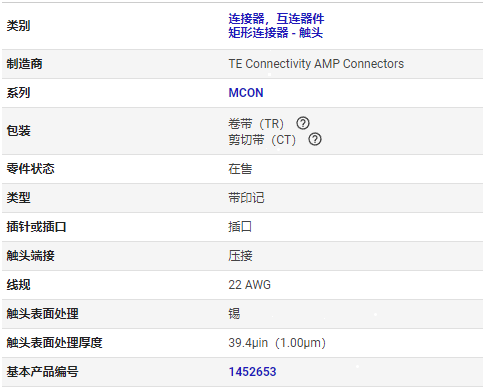
Task: Click the 39.4µin (1.00µm) thickness value
Action: (x=277, y=343)
